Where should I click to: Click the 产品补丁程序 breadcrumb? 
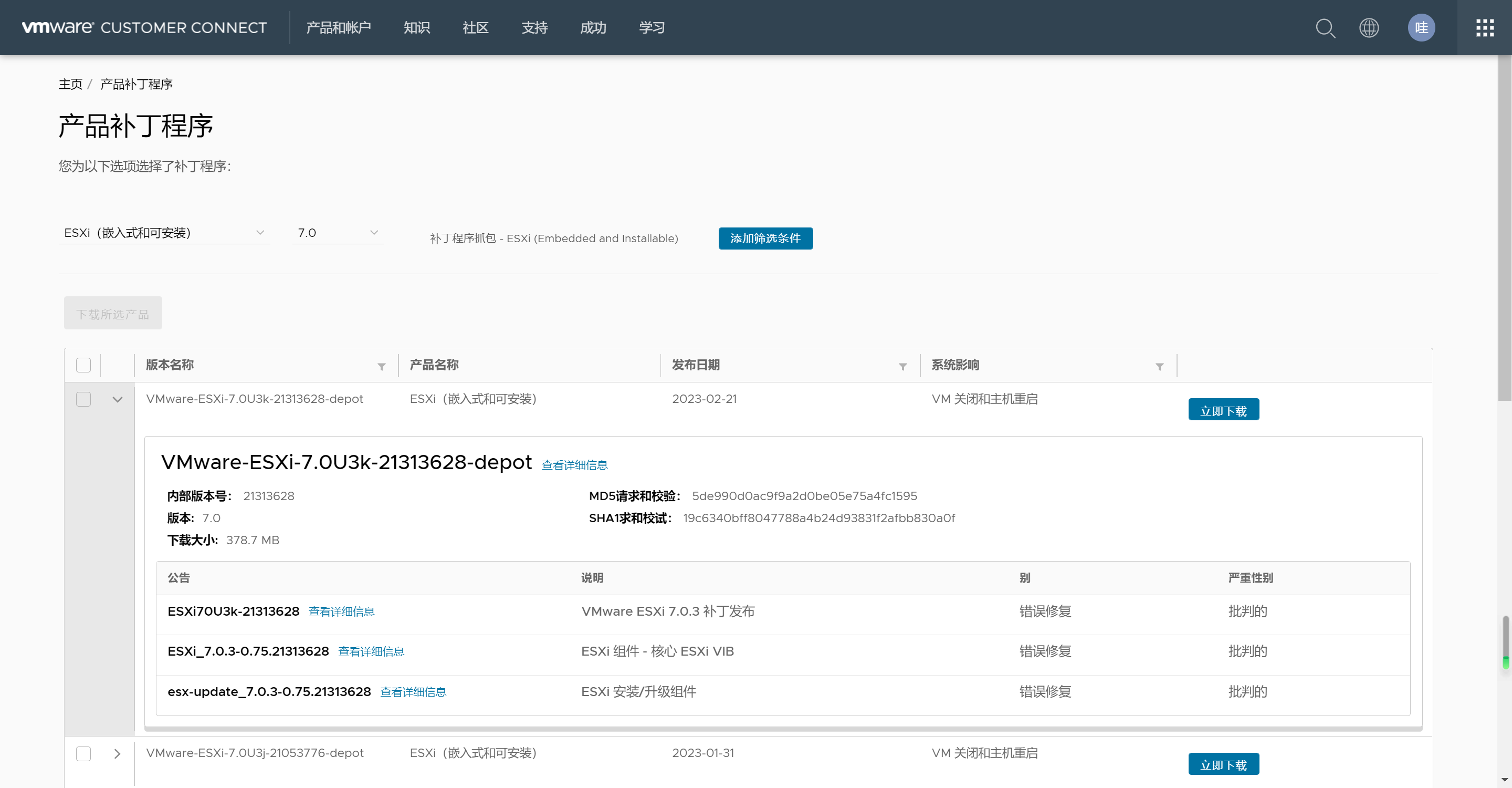click(136, 84)
